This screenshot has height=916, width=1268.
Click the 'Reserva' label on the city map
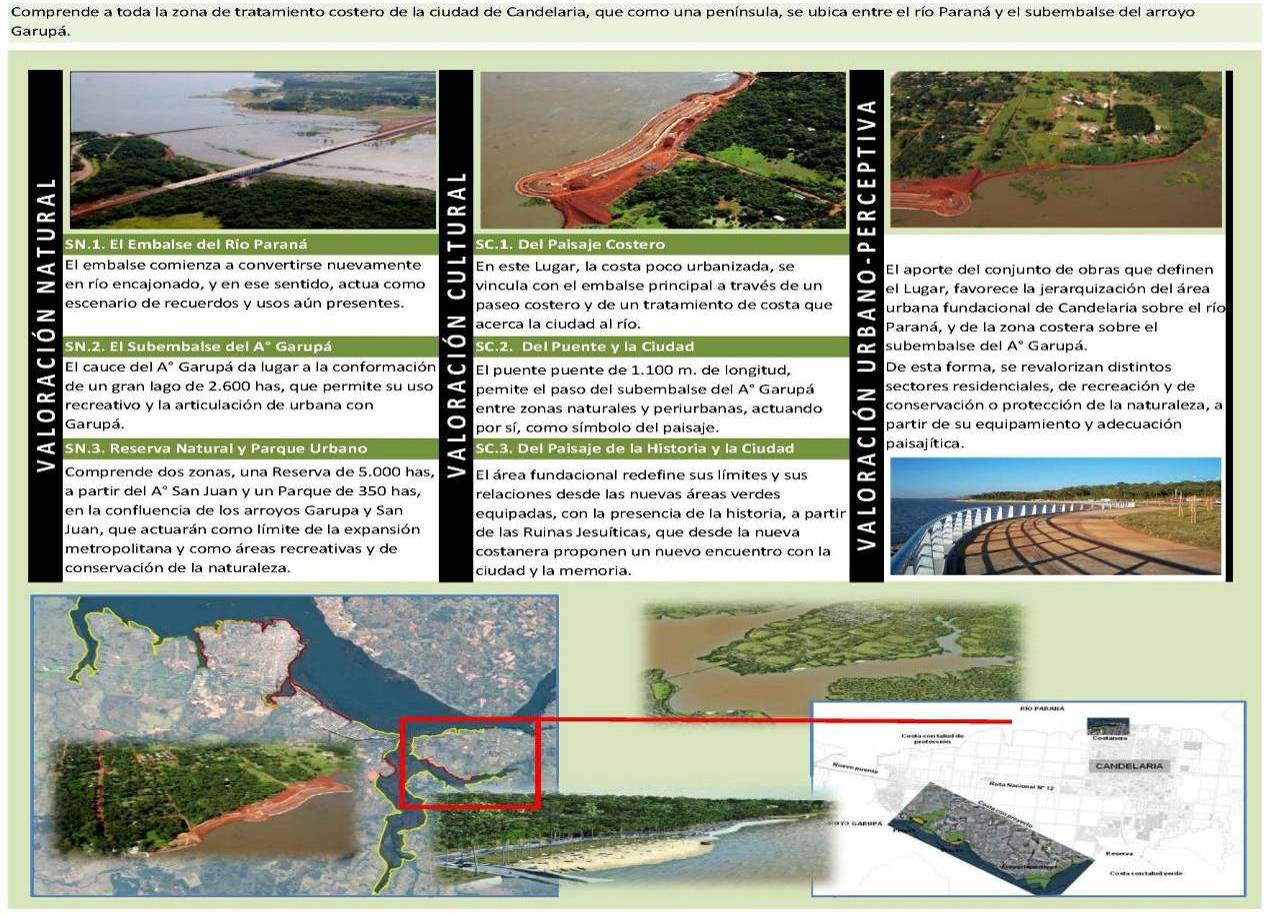pos(1120,854)
